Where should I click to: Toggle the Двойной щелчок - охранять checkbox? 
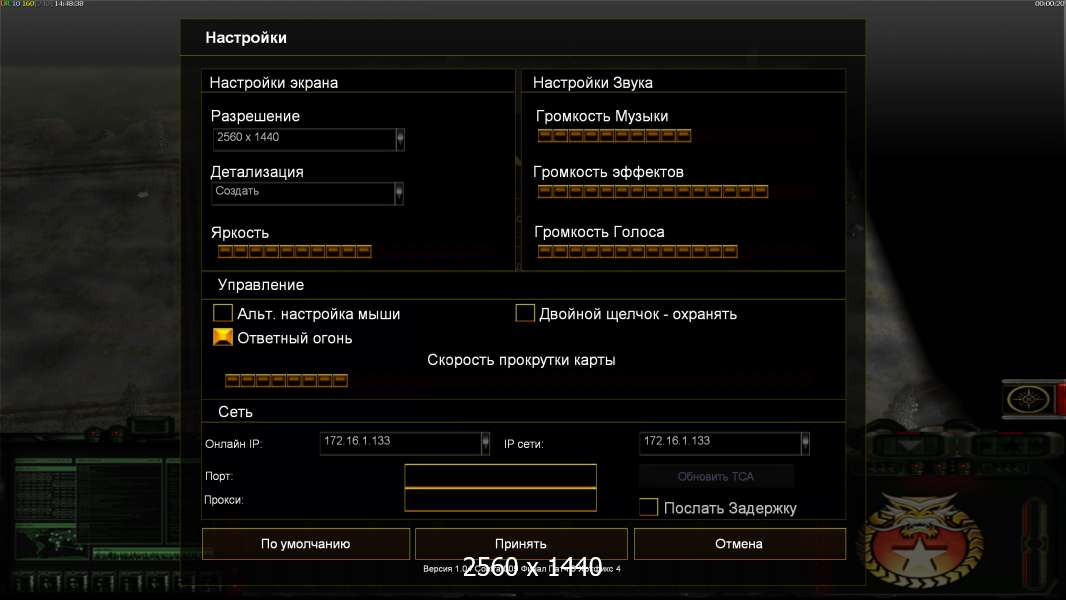[525, 314]
